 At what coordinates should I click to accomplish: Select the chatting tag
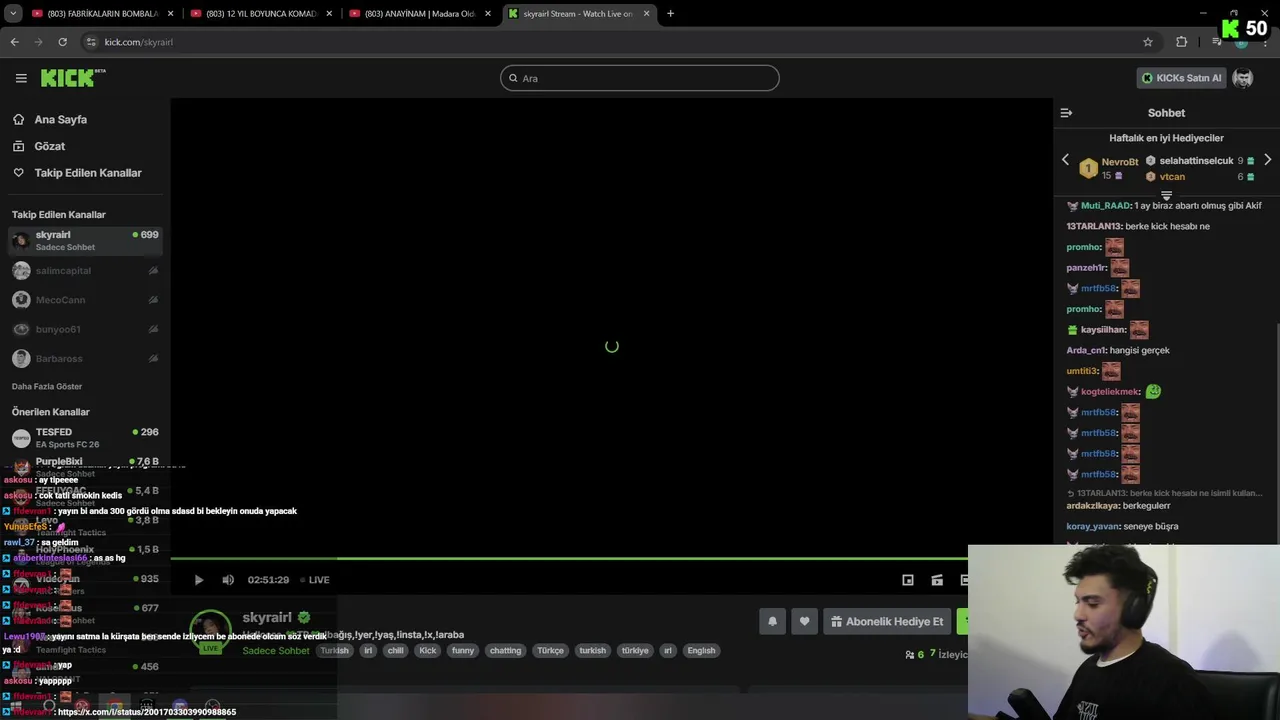point(505,651)
